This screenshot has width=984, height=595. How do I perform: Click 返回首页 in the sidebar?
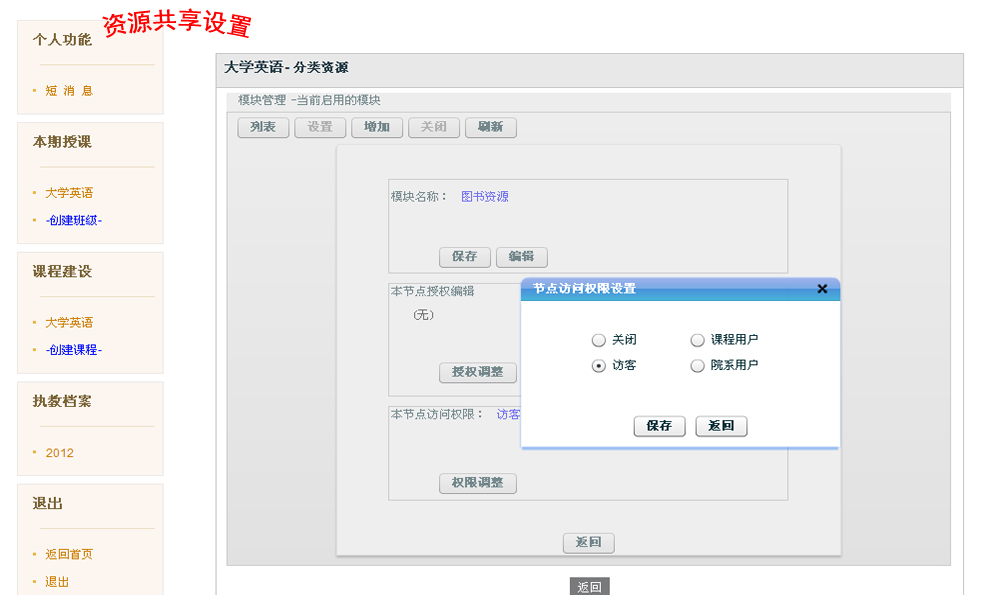click(x=69, y=555)
